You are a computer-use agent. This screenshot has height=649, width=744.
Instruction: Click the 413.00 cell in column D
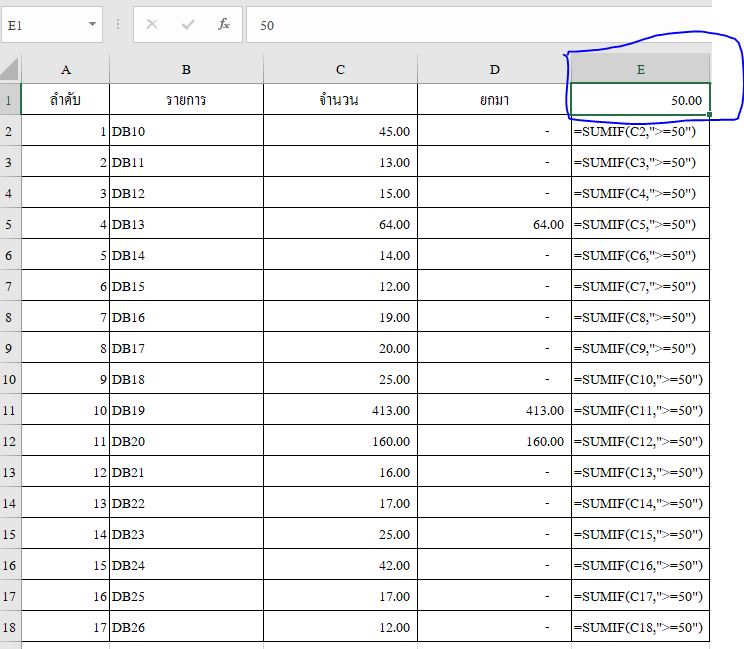pyautogui.click(x=494, y=410)
